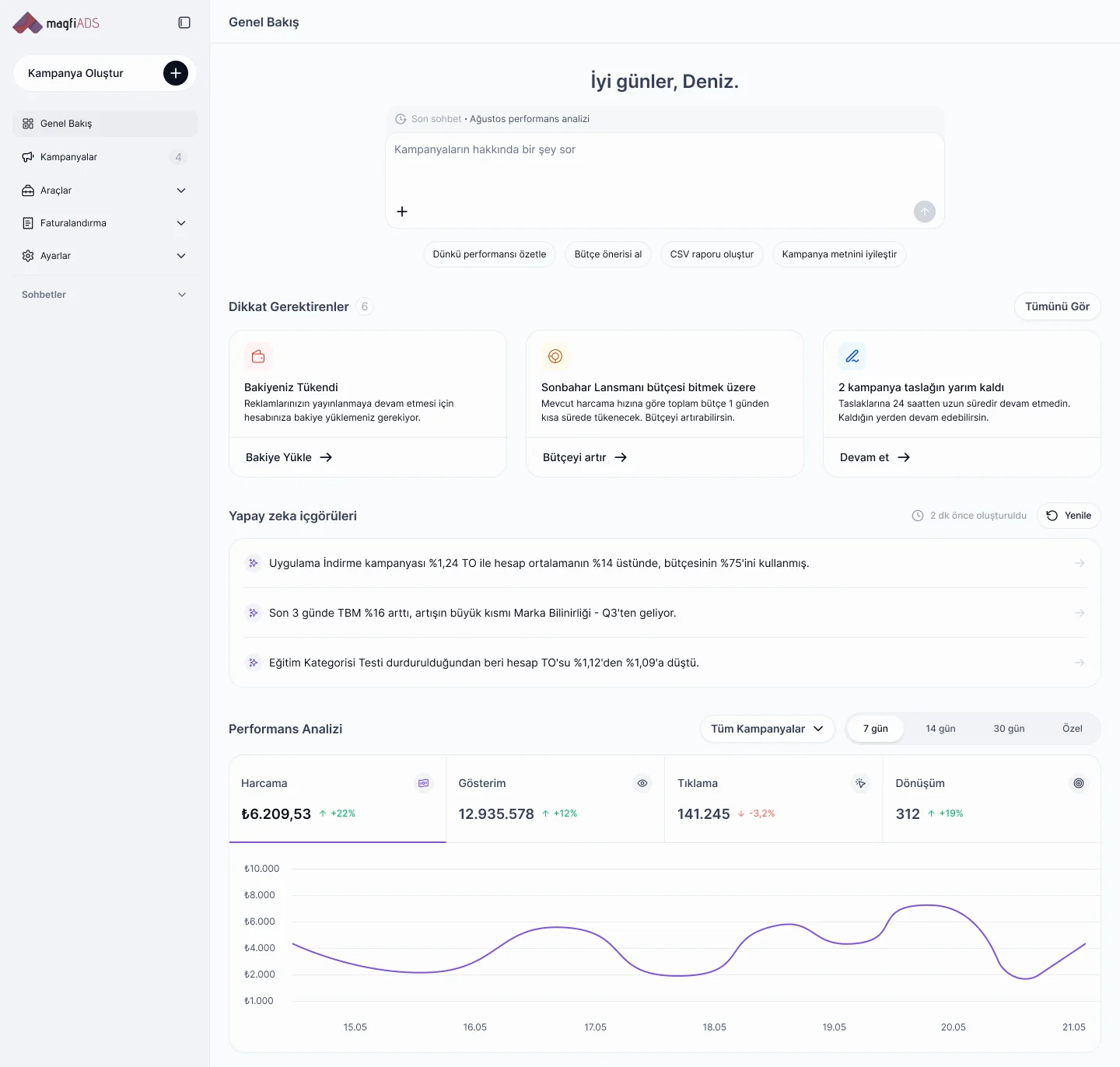Select the Dönüşüm metric card
The width and height of the screenshot is (1120, 1067).
tap(992, 799)
